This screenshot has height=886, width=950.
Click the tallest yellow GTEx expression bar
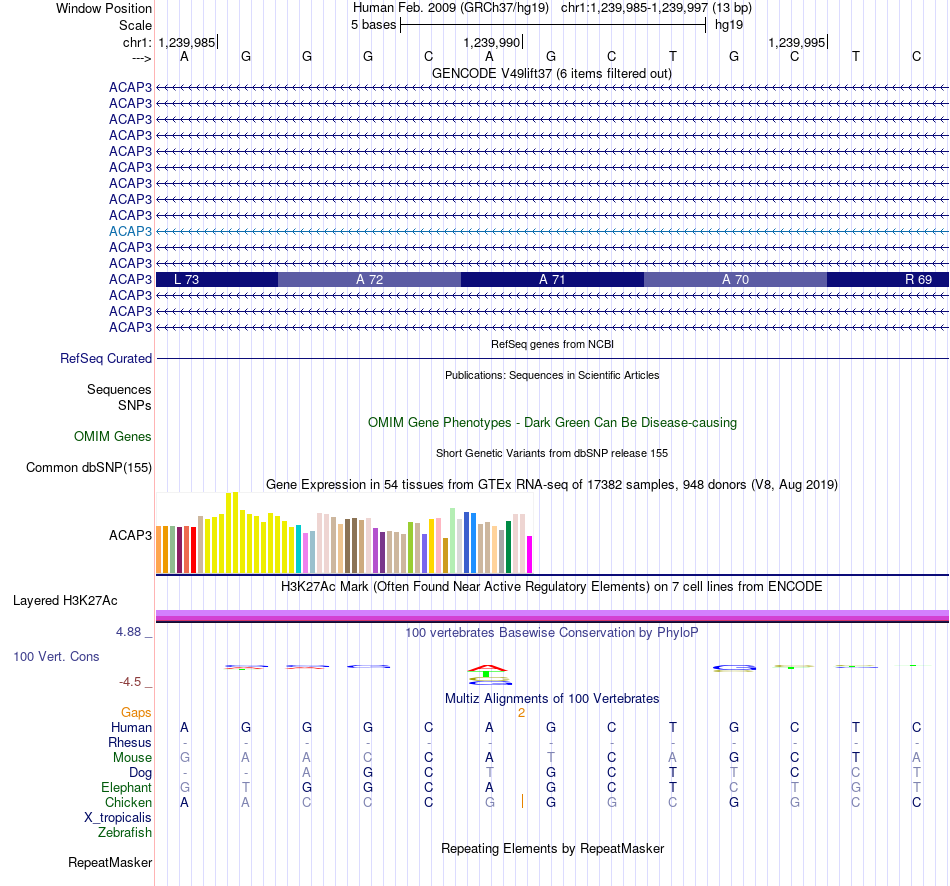tap(235, 532)
